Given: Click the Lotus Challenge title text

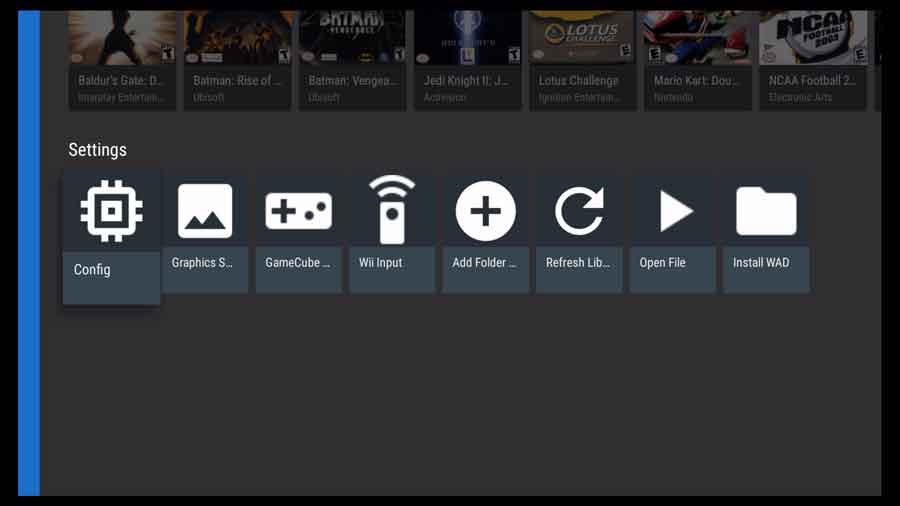Looking at the screenshot, I should click(x=579, y=81).
